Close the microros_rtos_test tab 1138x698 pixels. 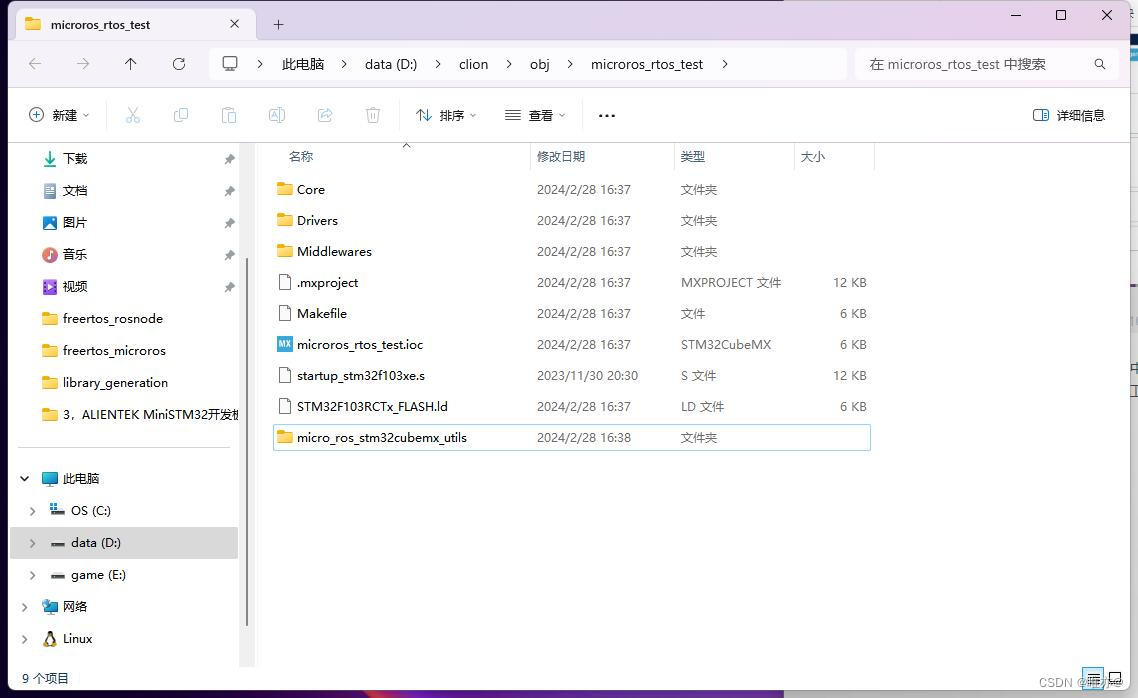click(234, 24)
